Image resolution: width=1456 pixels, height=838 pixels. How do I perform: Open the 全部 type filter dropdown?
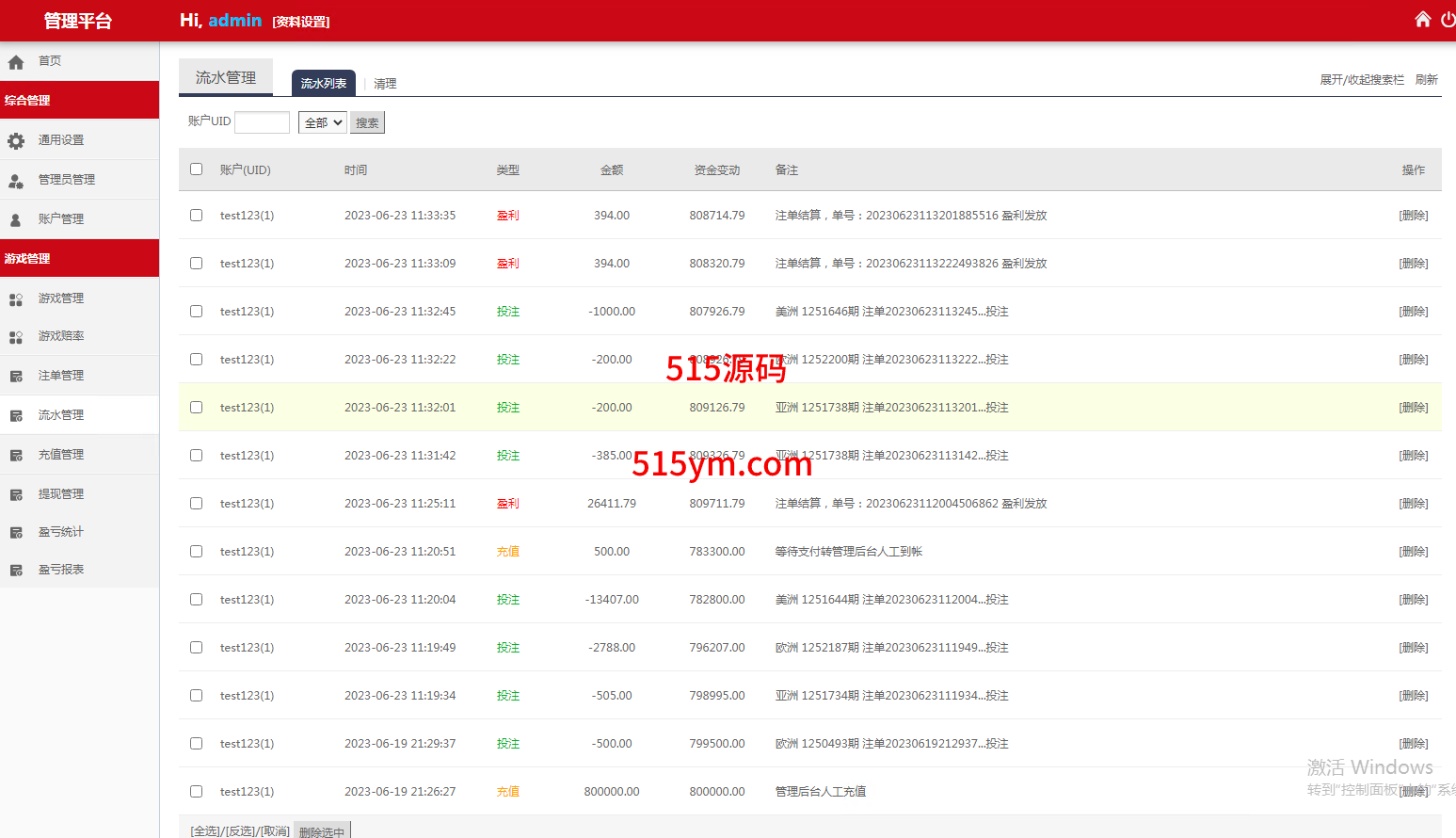[x=322, y=122]
